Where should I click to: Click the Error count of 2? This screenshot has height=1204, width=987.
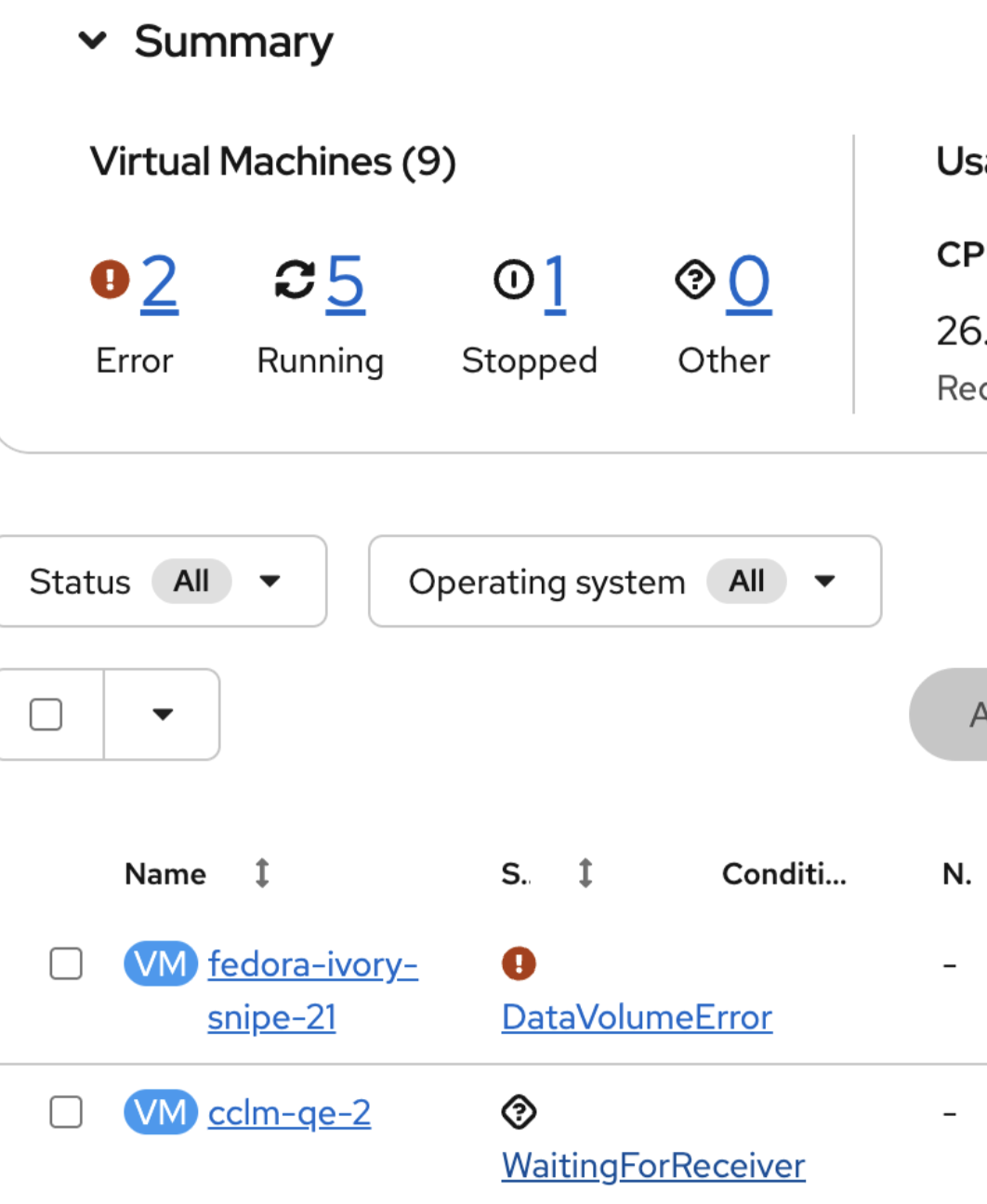pos(159,281)
